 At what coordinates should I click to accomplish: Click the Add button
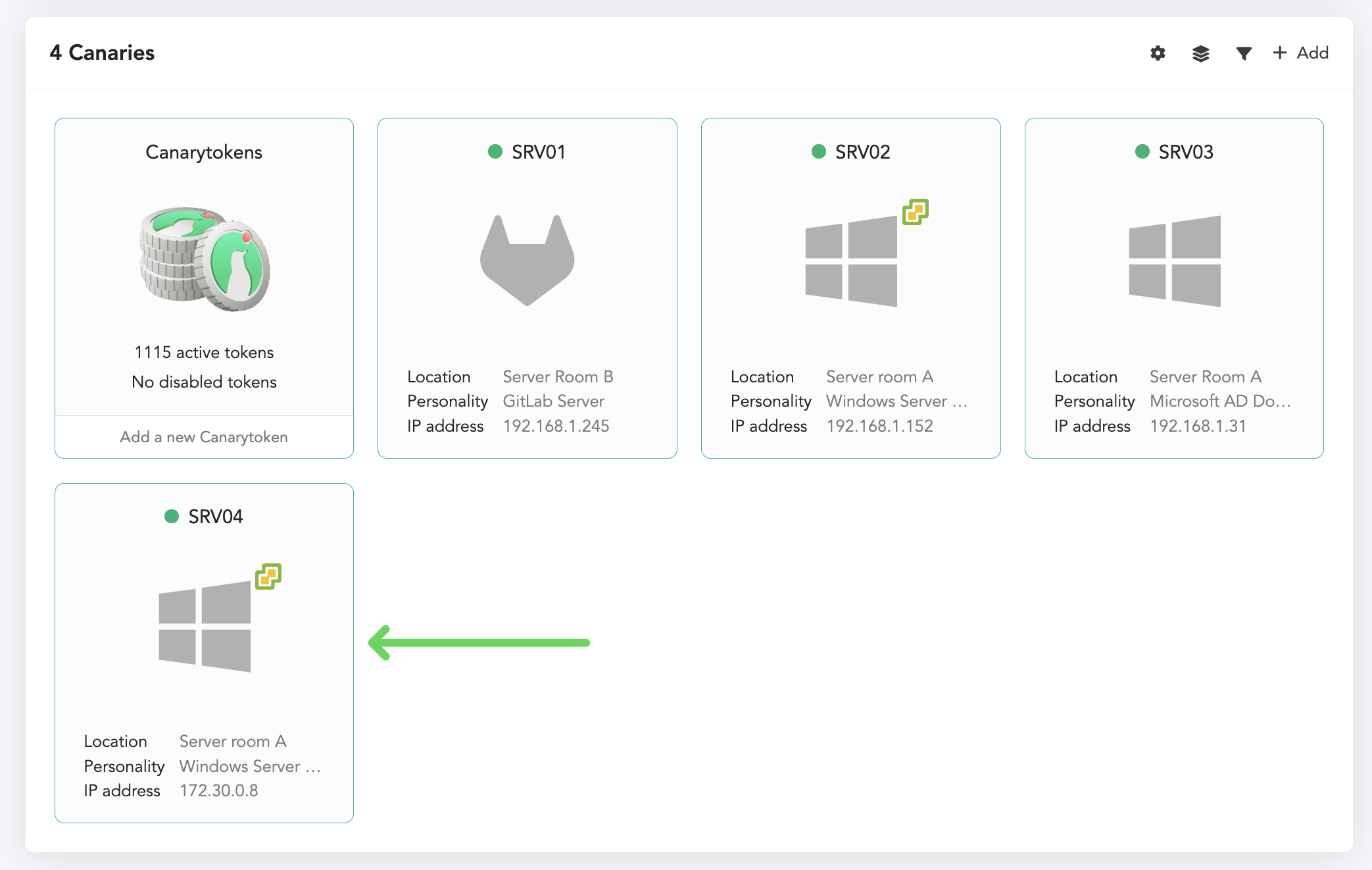click(1300, 53)
